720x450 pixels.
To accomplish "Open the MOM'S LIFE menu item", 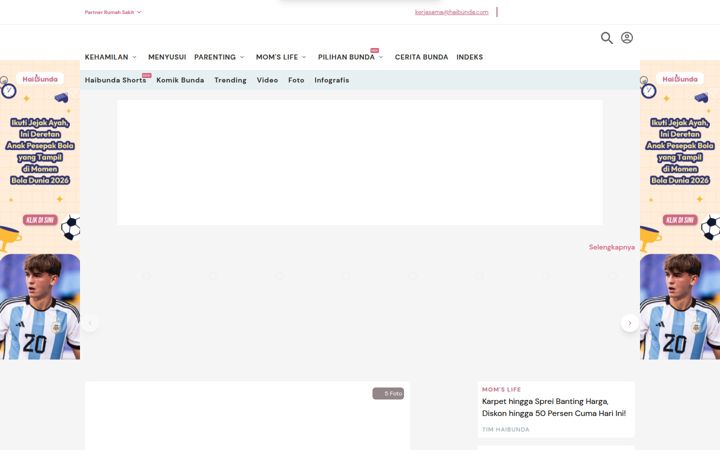I will (x=277, y=57).
